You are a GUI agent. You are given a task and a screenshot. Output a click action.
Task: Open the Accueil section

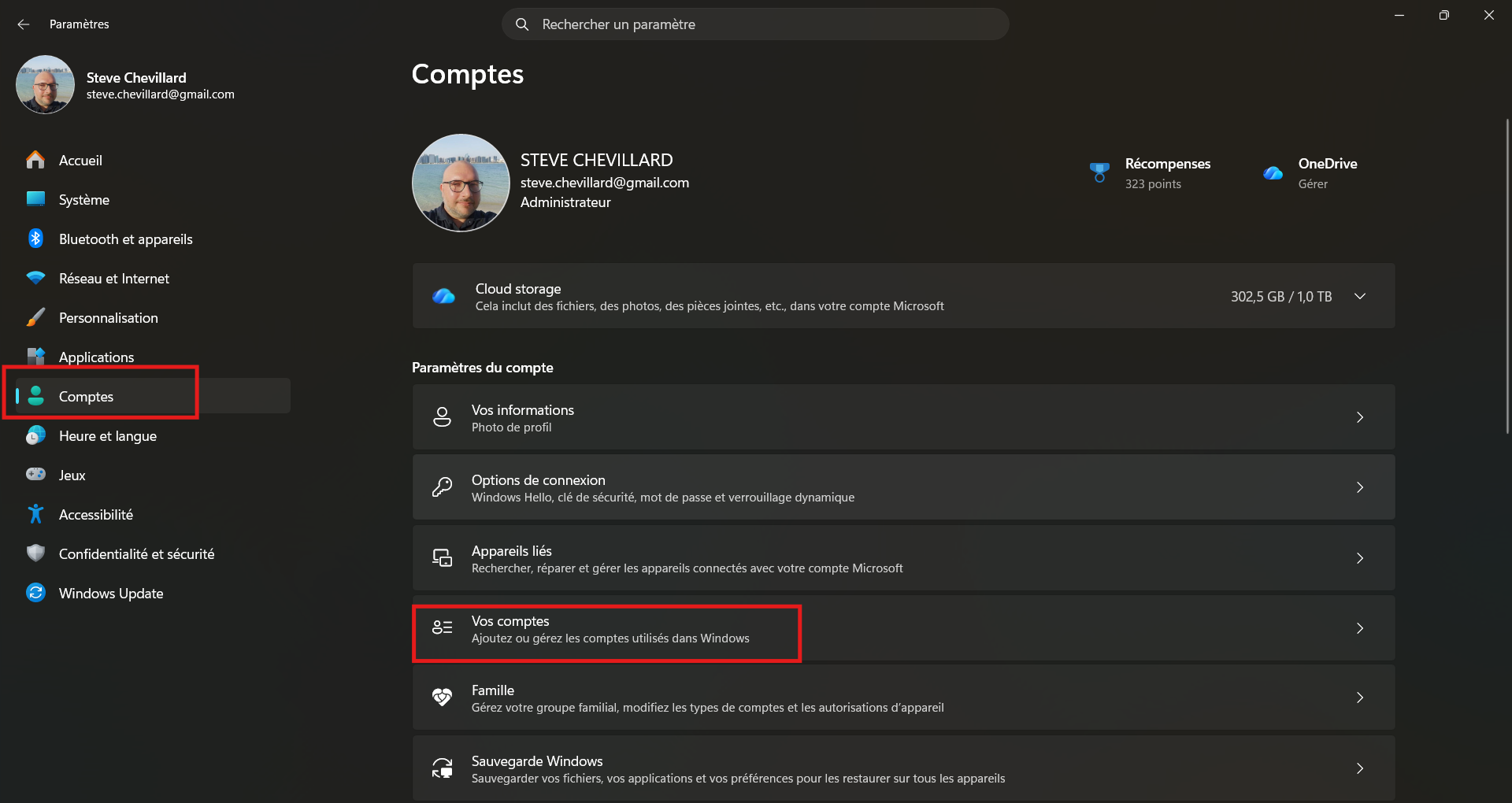[x=153, y=160]
